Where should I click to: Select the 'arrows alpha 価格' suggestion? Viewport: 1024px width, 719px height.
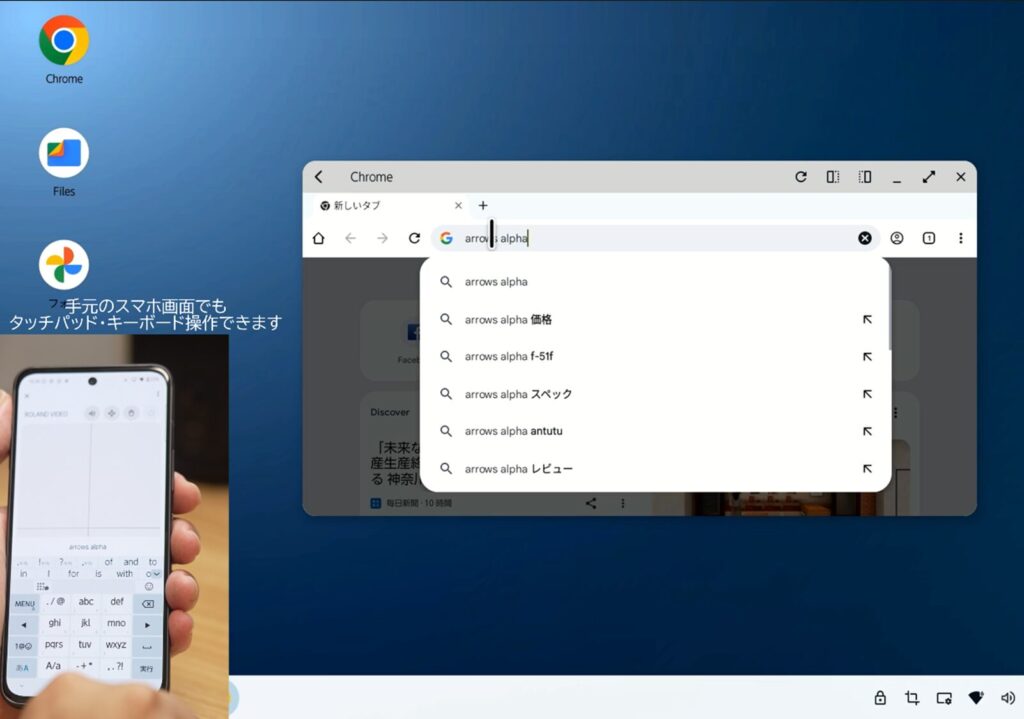pyautogui.click(x=655, y=319)
